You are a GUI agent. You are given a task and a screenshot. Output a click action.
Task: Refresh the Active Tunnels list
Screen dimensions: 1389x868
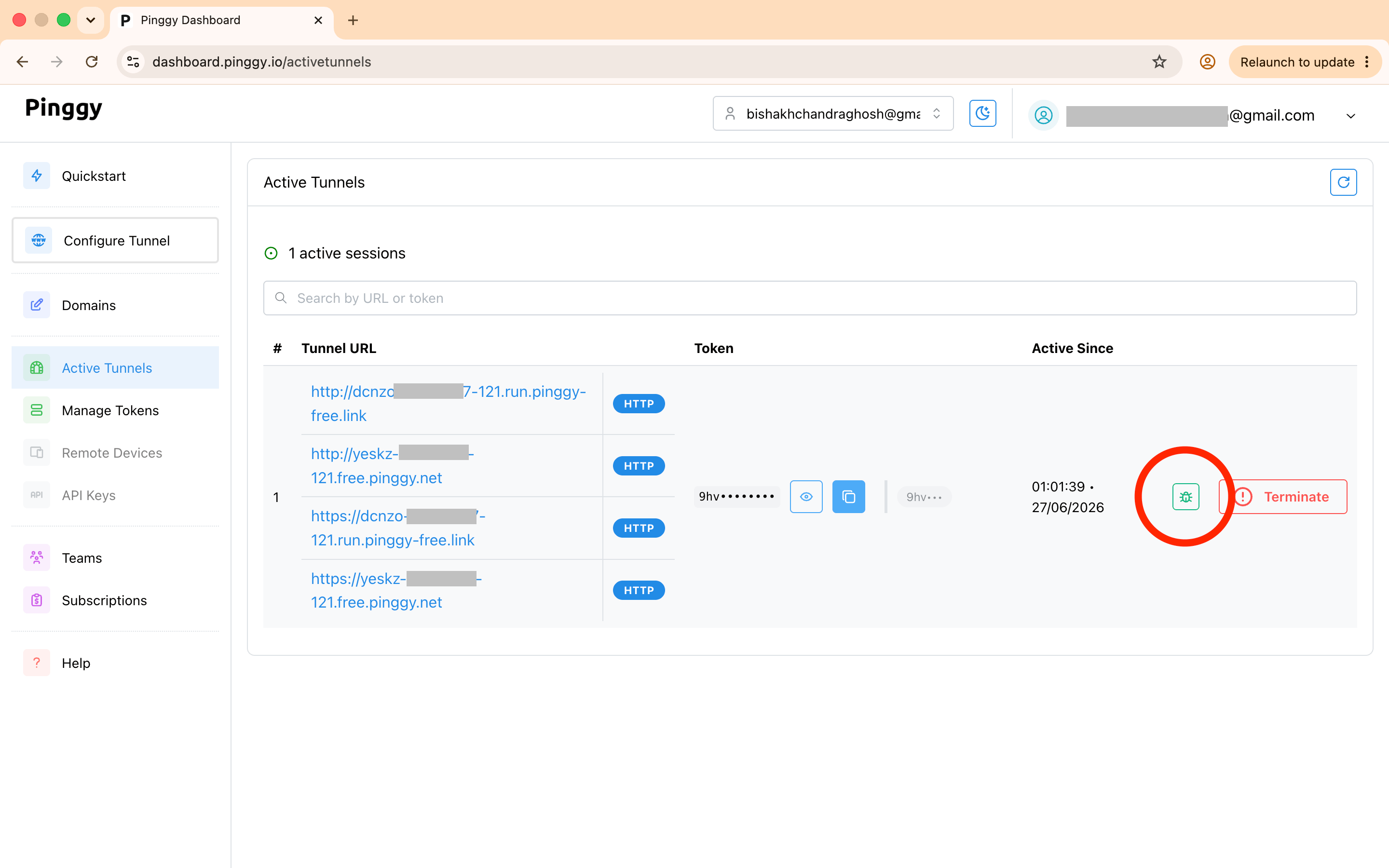pyautogui.click(x=1343, y=183)
